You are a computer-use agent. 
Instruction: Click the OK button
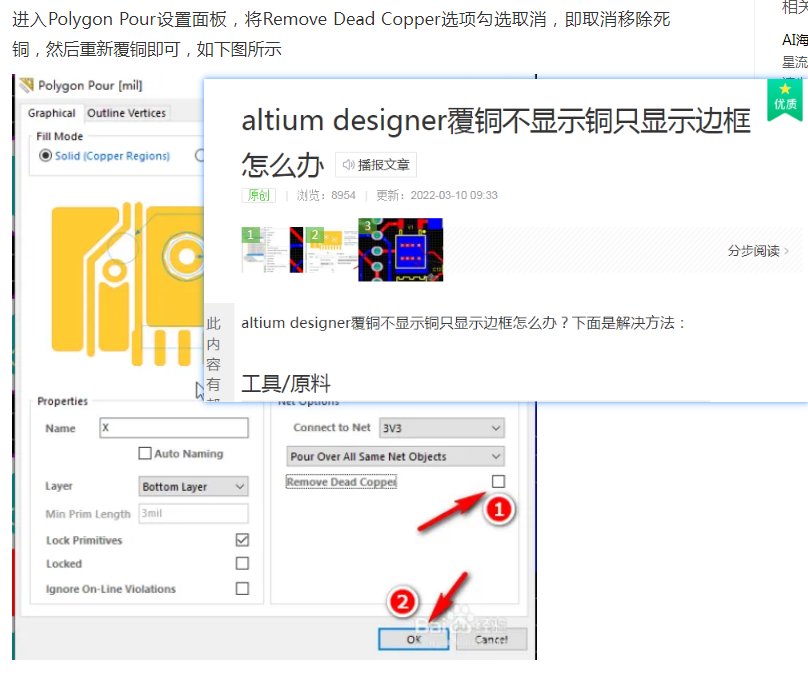tap(414, 639)
